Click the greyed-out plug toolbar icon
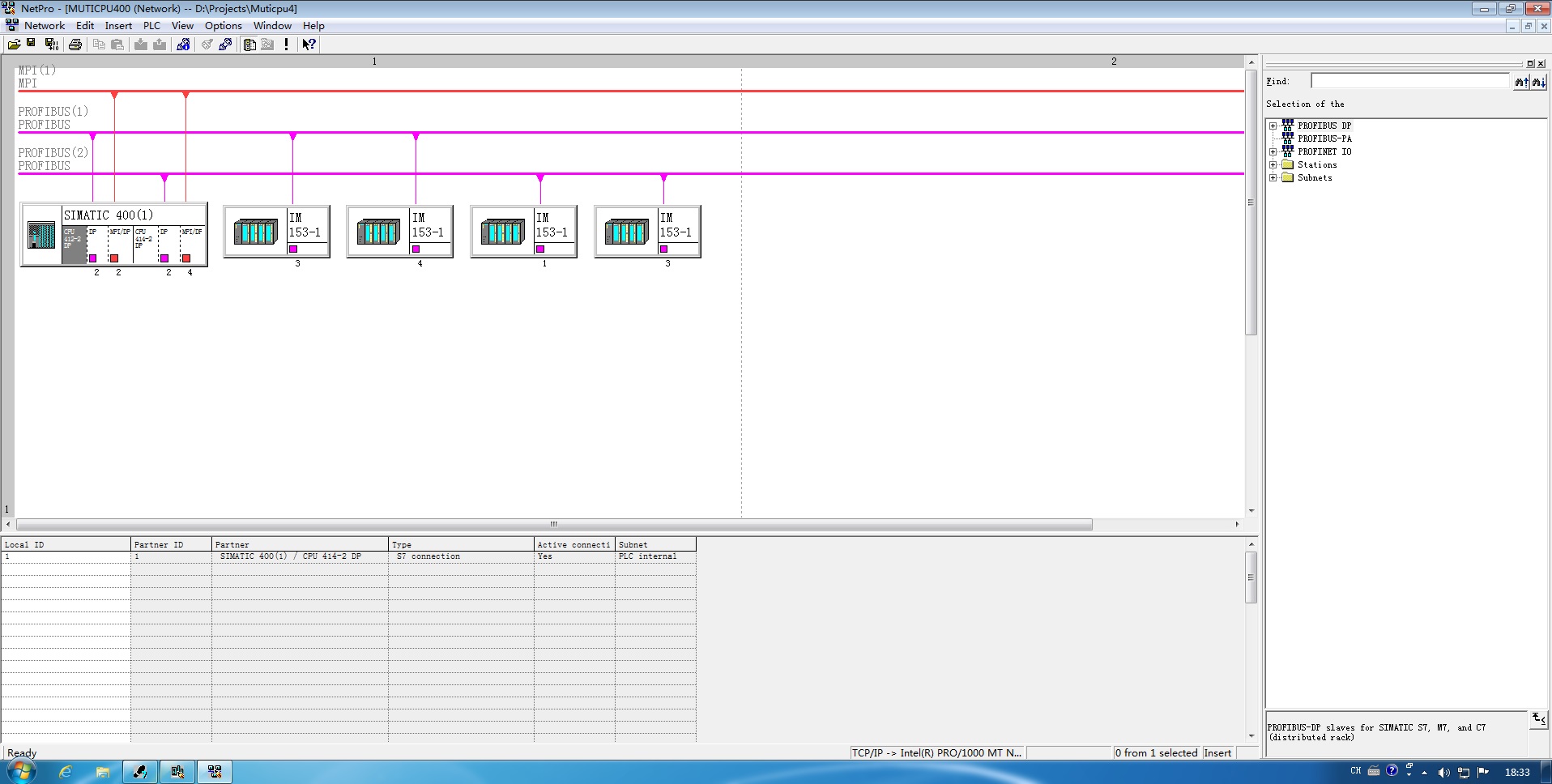1552x784 pixels. tap(207, 45)
